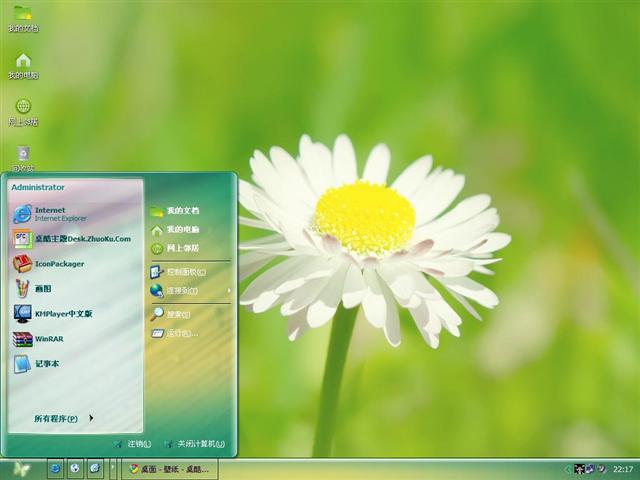The height and width of the screenshot is (480, 640).
Task: Choose 搜索 in the Start menu
Action: point(178,314)
